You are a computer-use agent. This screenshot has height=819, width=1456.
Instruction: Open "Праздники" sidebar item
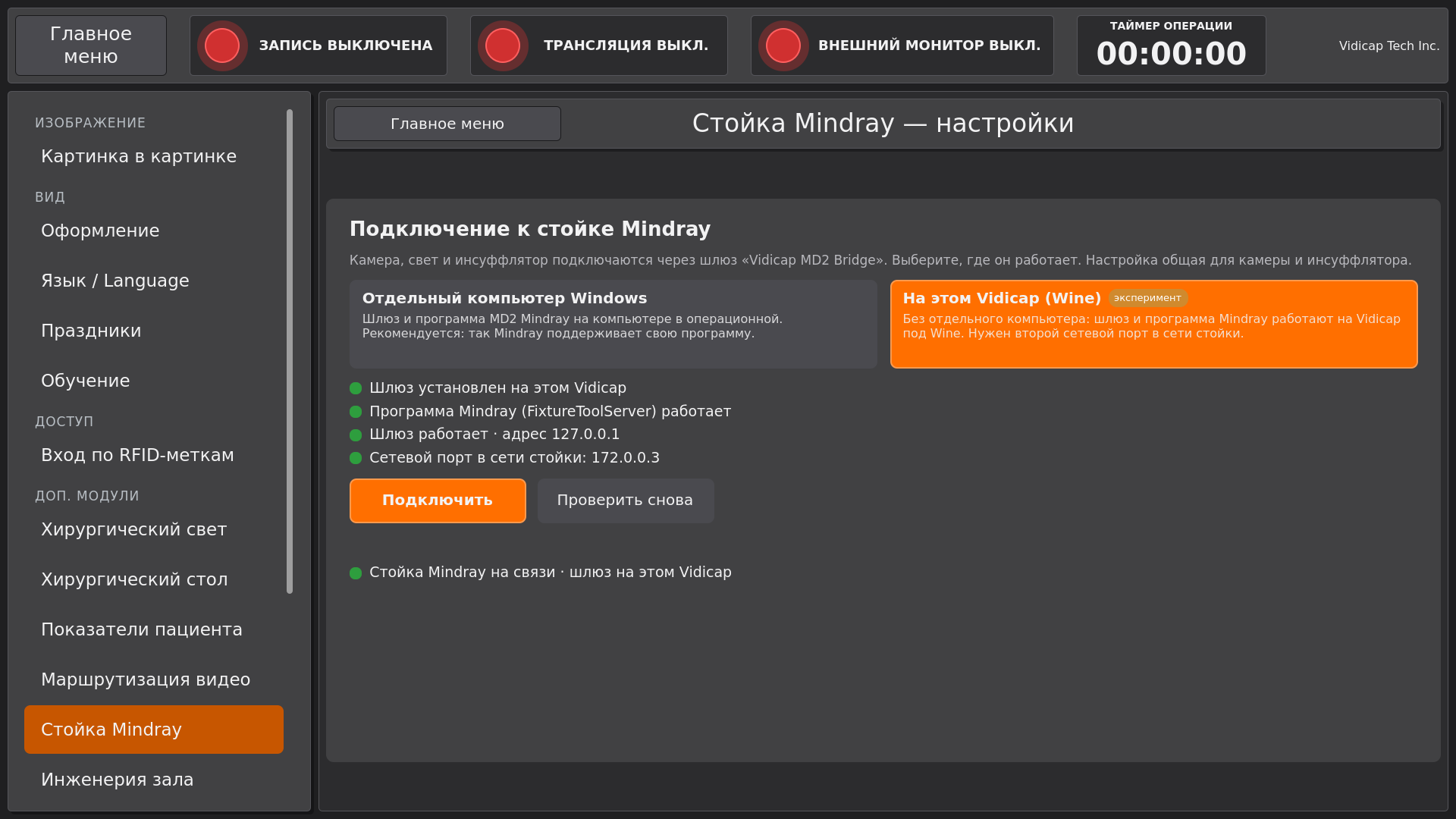click(154, 331)
